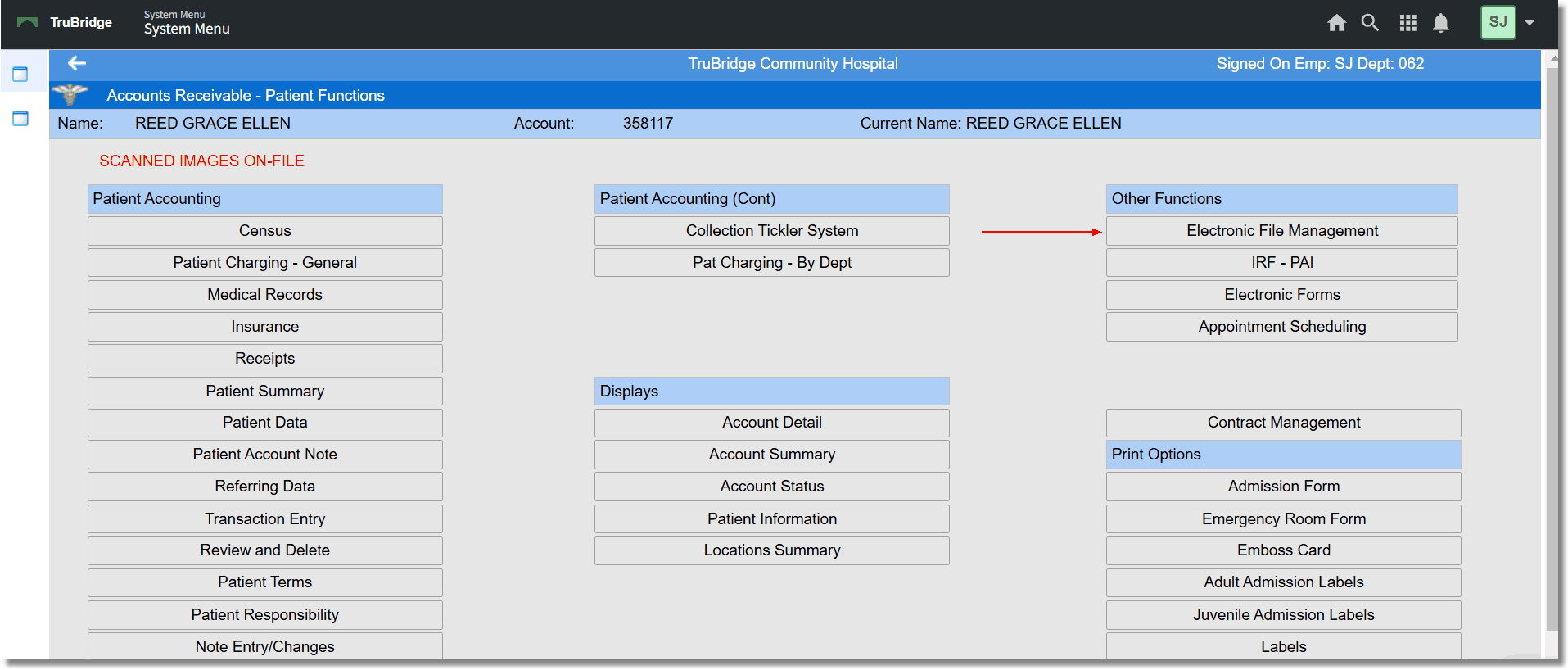Open Contract Management
This screenshot has height=670, width=1568.
1284,423
